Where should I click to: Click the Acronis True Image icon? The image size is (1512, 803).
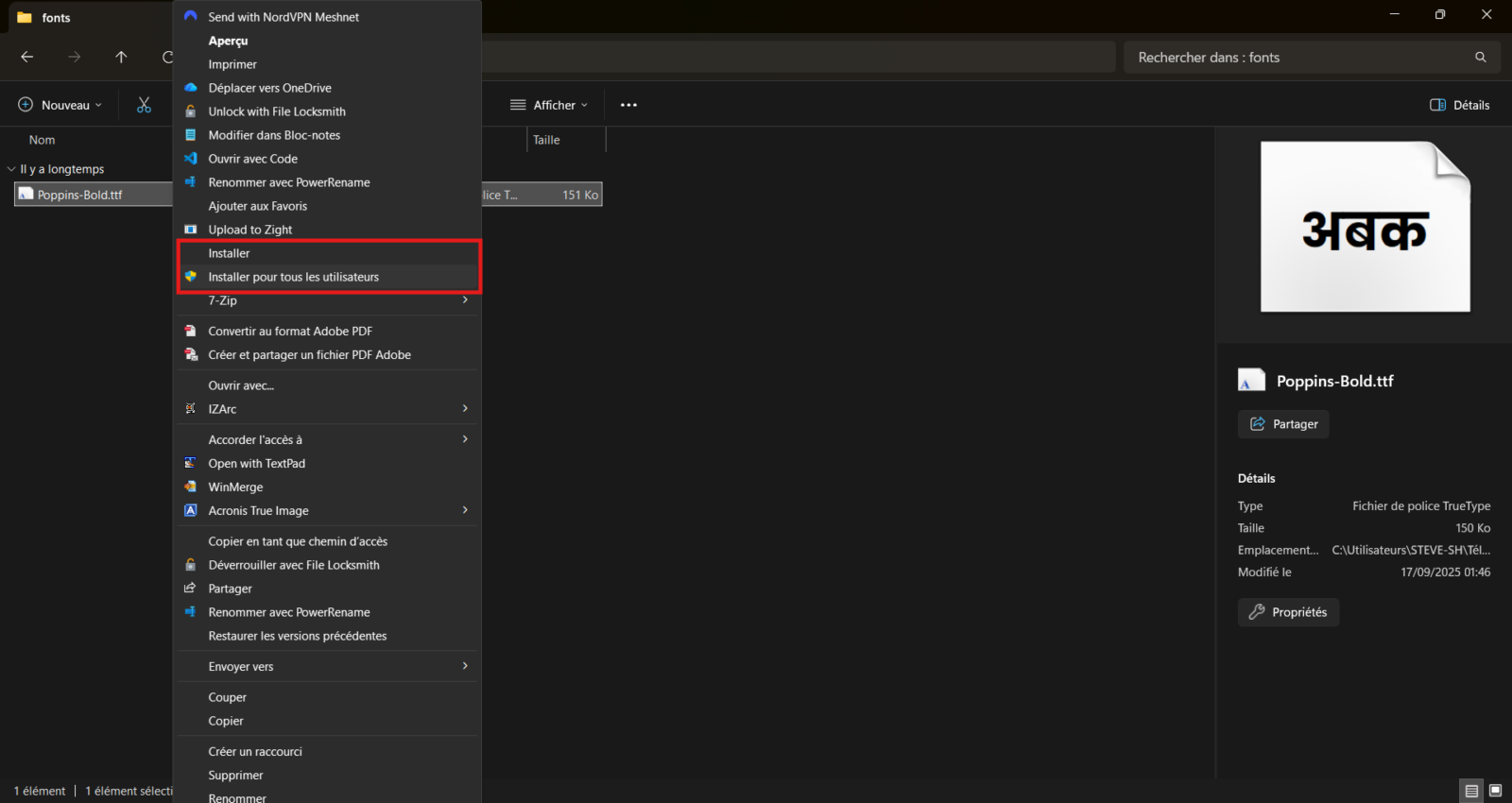pos(191,510)
